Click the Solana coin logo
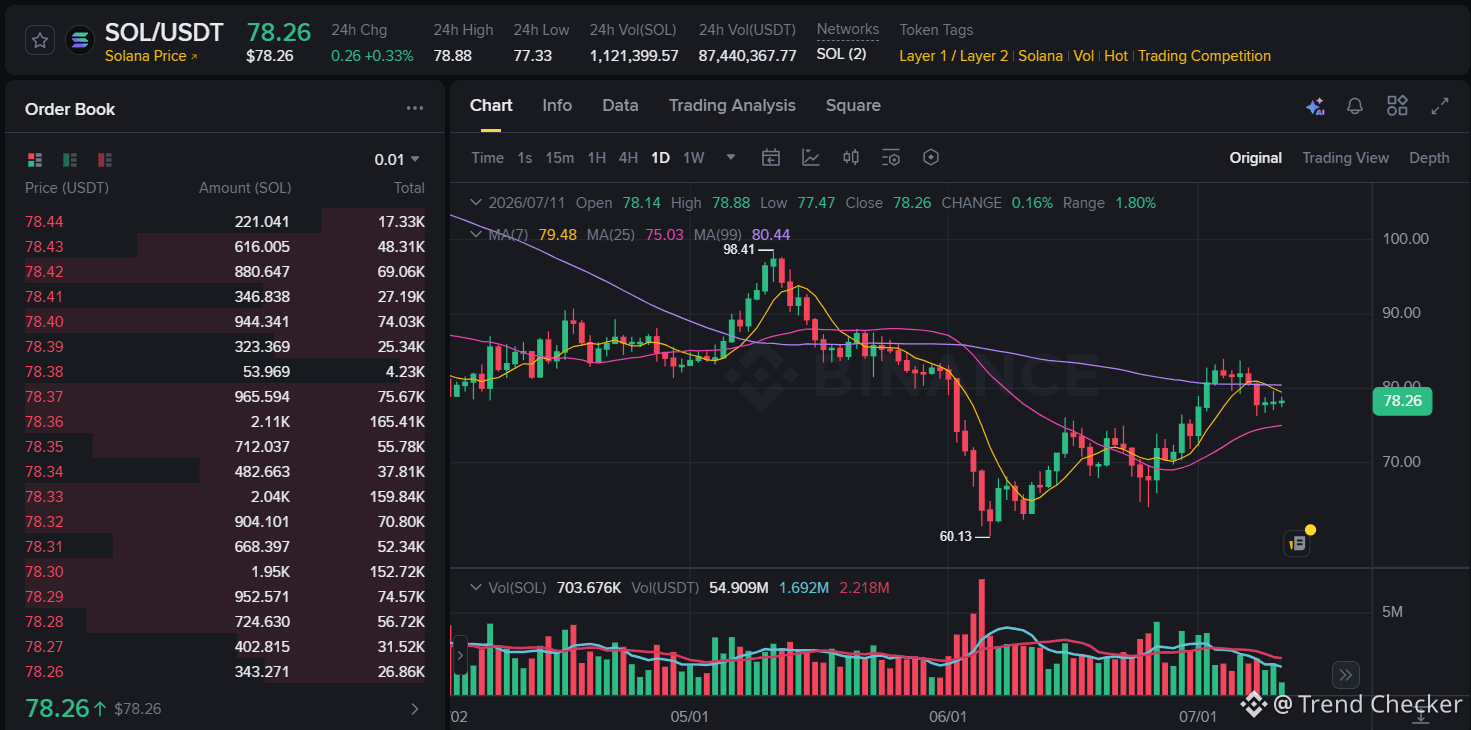Image resolution: width=1471 pixels, height=730 pixels. (x=79, y=40)
